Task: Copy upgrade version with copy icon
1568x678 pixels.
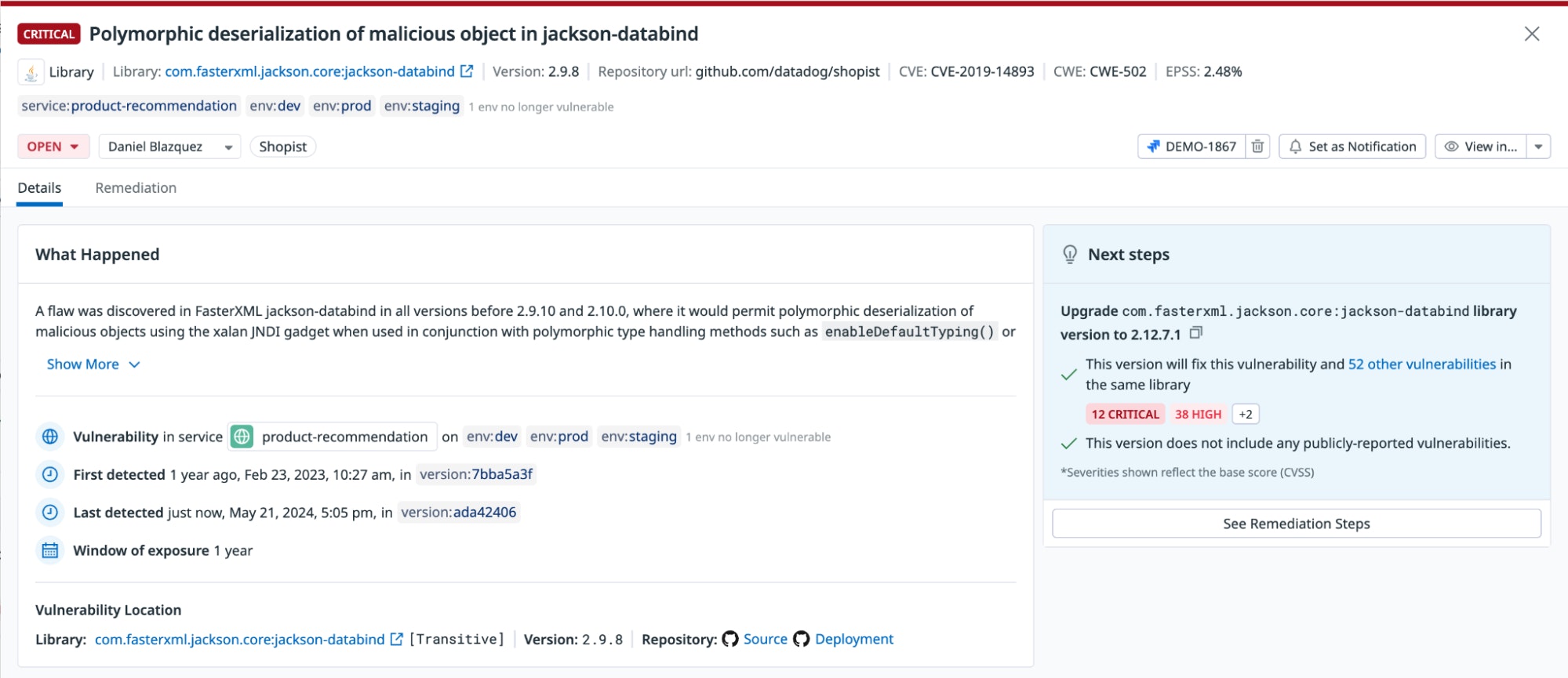Action: [1195, 333]
